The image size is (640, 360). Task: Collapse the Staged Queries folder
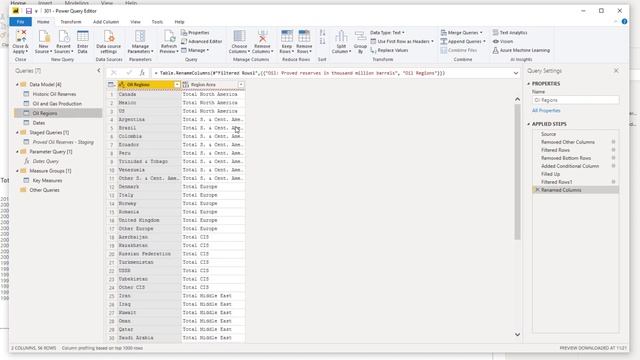[17, 133]
